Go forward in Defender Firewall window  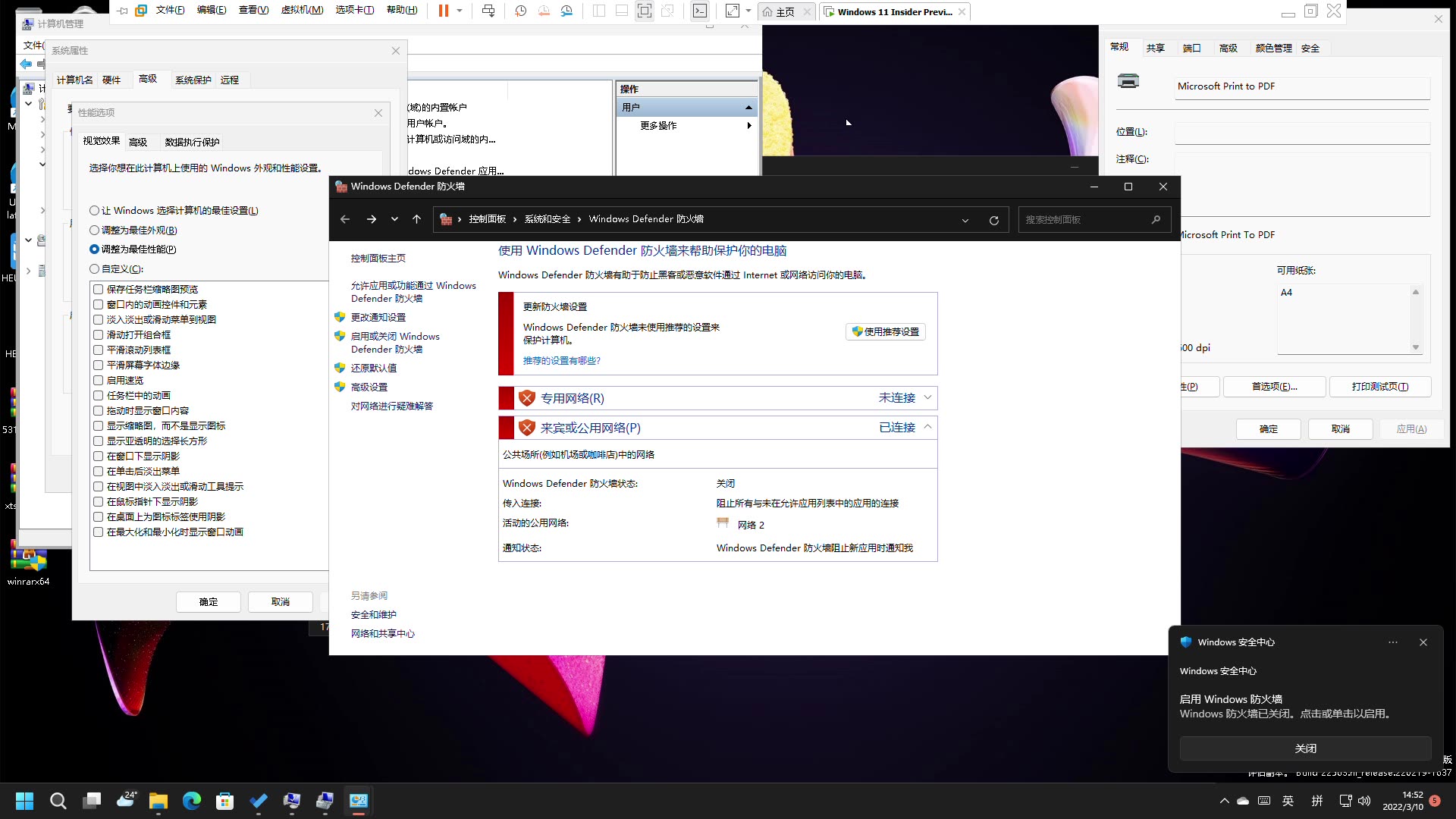click(372, 219)
